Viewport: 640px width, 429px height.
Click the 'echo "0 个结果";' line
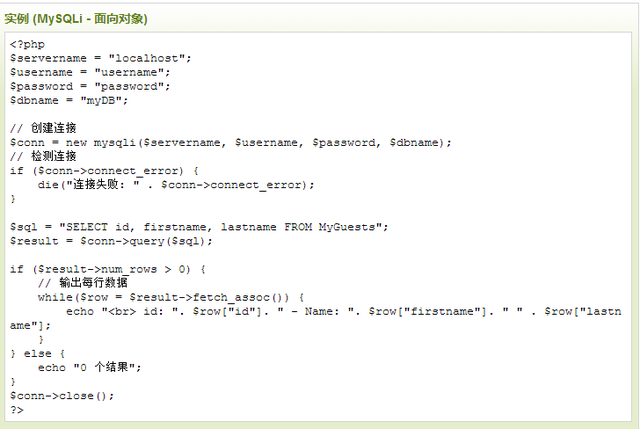pos(90,367)
